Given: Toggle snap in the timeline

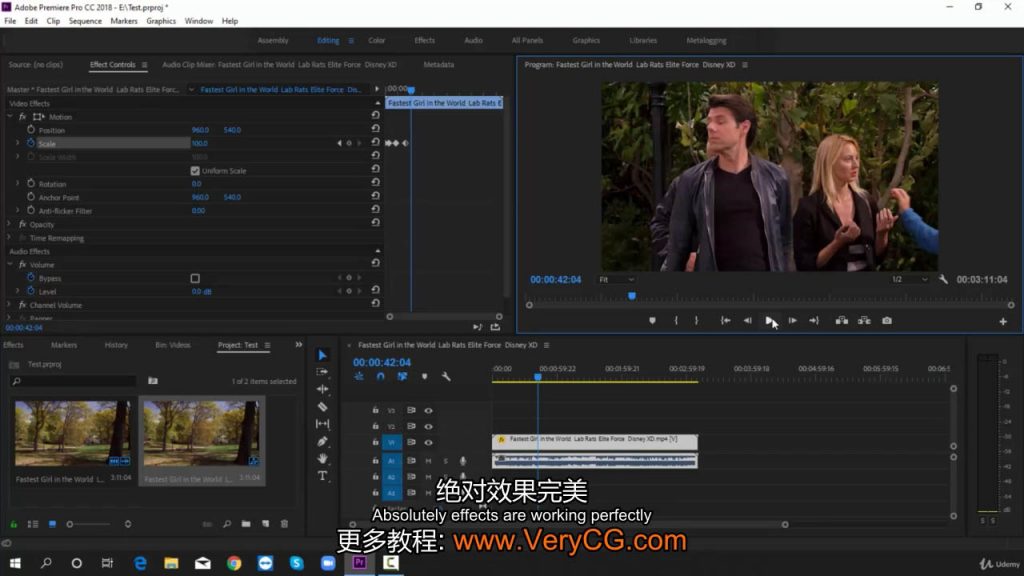Looking at the screenshot, I should click(x=381, y=377).
